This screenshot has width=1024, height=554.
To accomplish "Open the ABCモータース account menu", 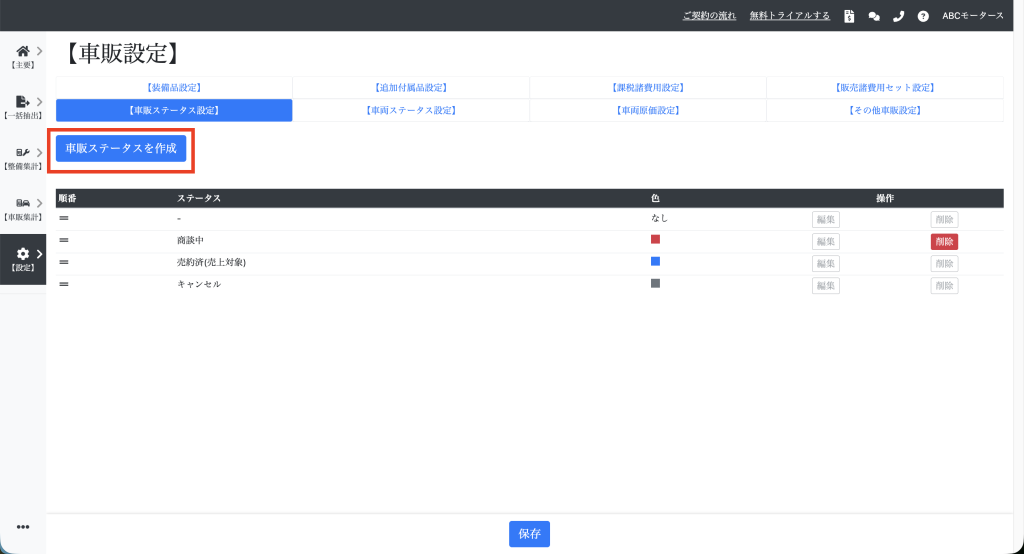I will (972, 16).
